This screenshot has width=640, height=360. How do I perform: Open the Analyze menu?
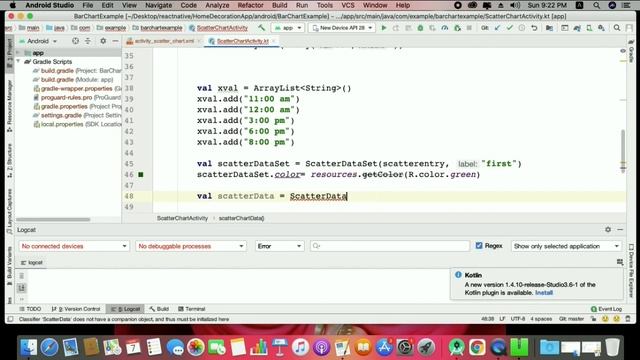(217, 5)
